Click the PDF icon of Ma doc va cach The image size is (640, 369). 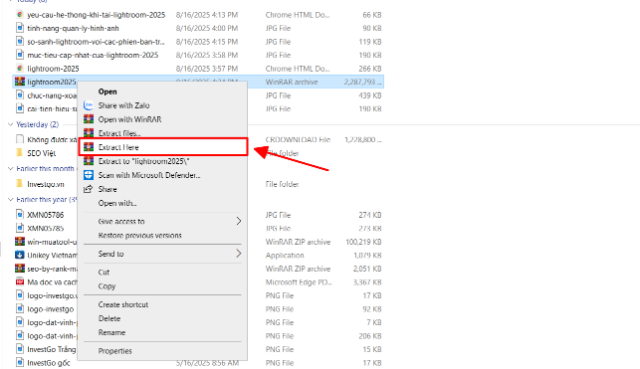pos(20,282)
